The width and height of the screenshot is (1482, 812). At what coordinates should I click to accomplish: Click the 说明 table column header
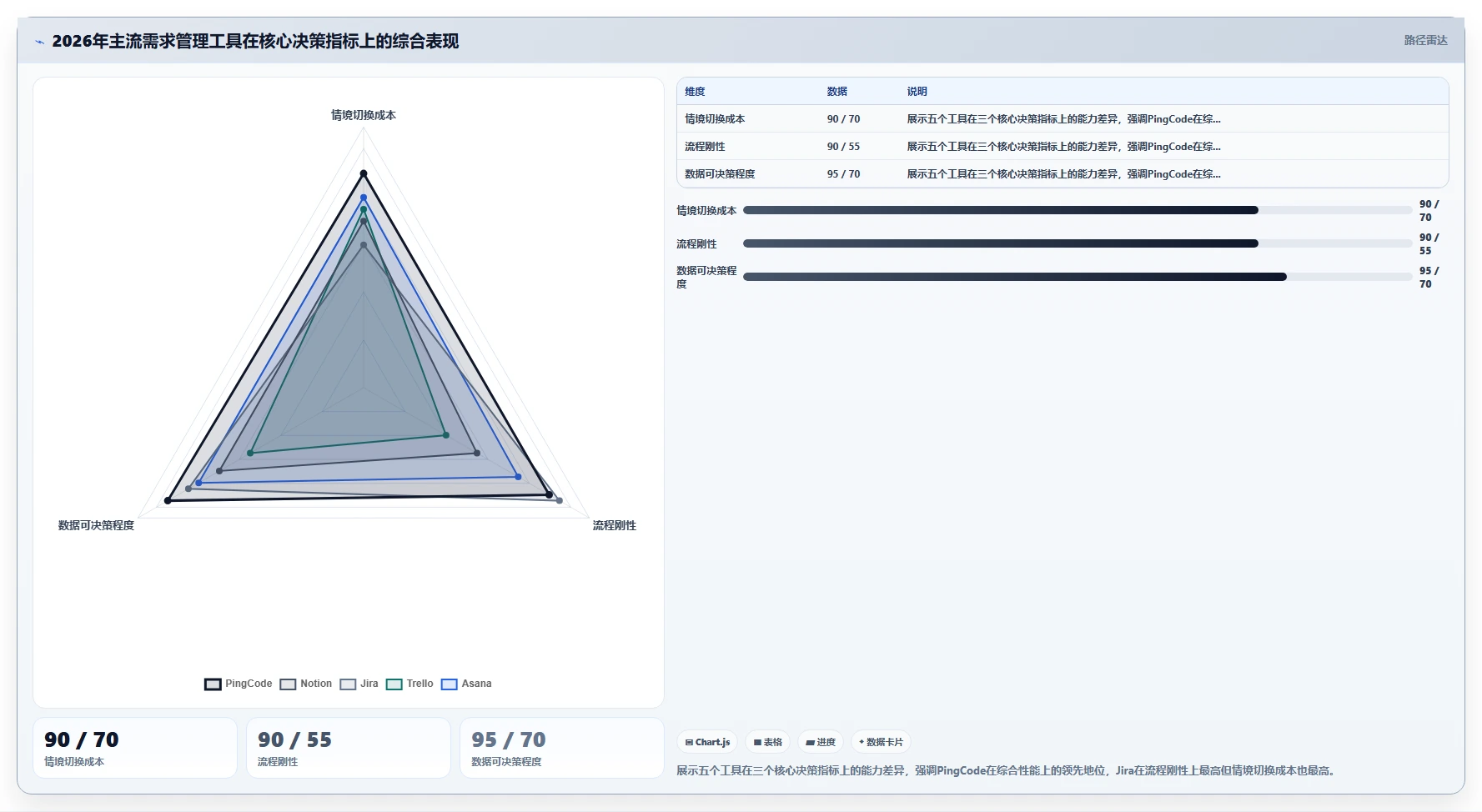point(917,92)
